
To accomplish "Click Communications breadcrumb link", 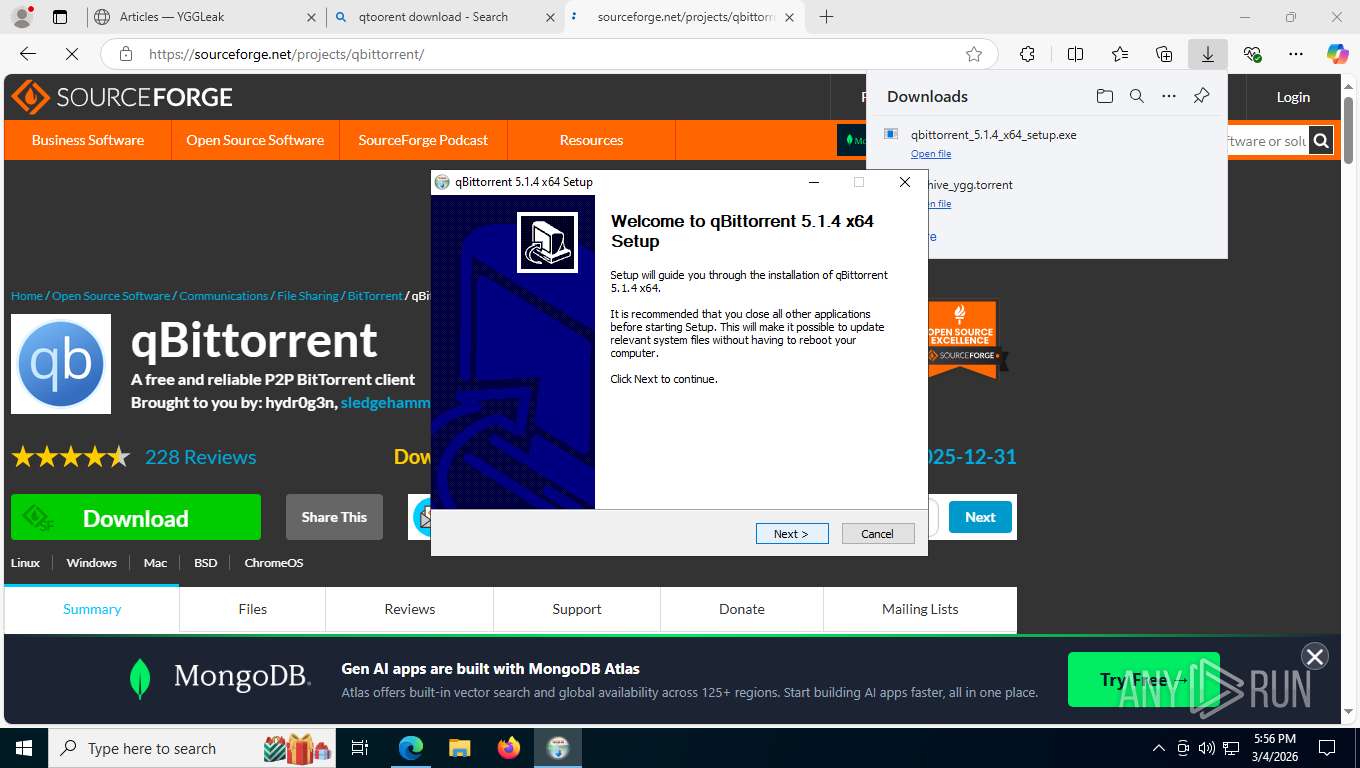I will pyautogui.click(x=224, y=296).
